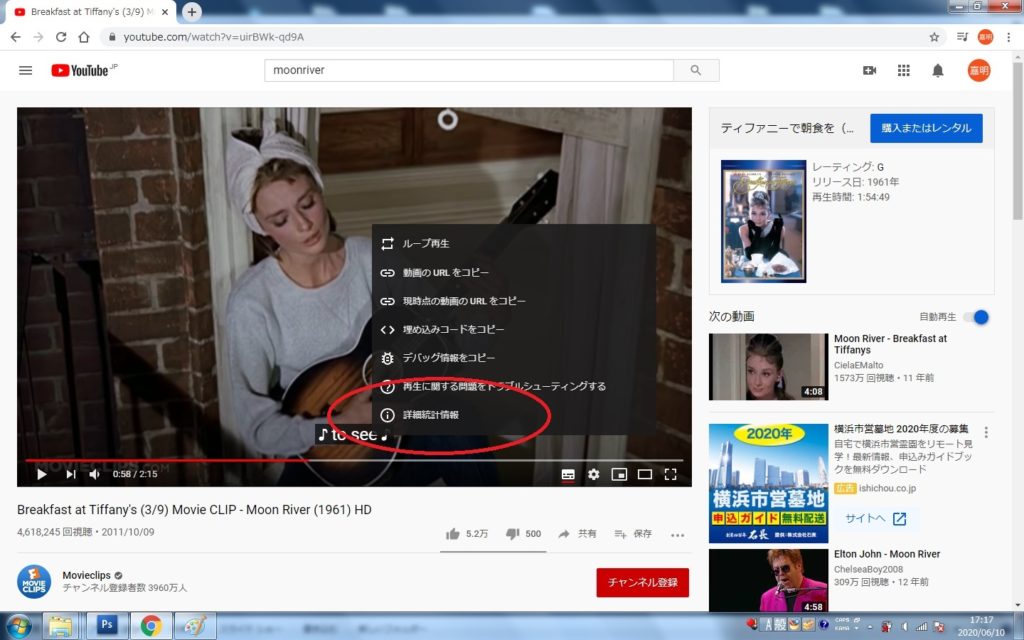This screenshot has width=1024, height=640.
Task: Open the more actions ellipsis below video
Action: click(677, 535)
